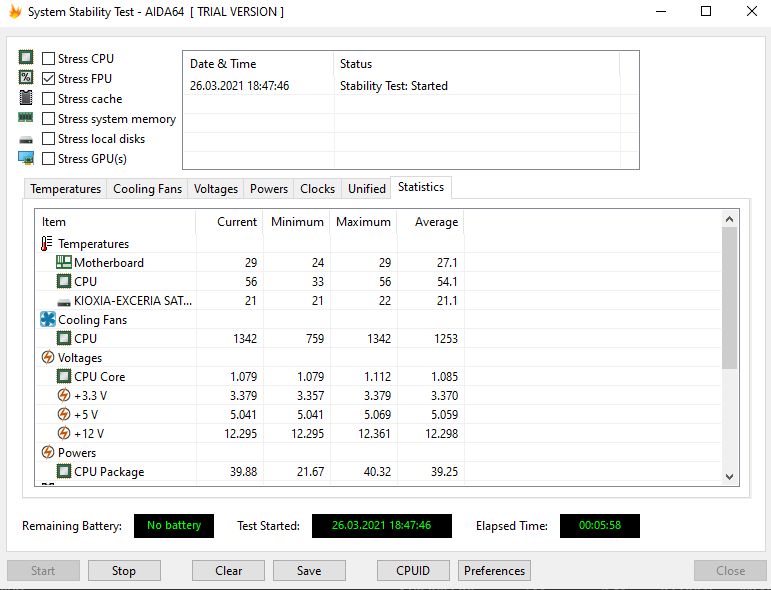Enable the Stress GPU(s) checkbox
This screenshot has width=771, height=590.
tap(48, 159)
